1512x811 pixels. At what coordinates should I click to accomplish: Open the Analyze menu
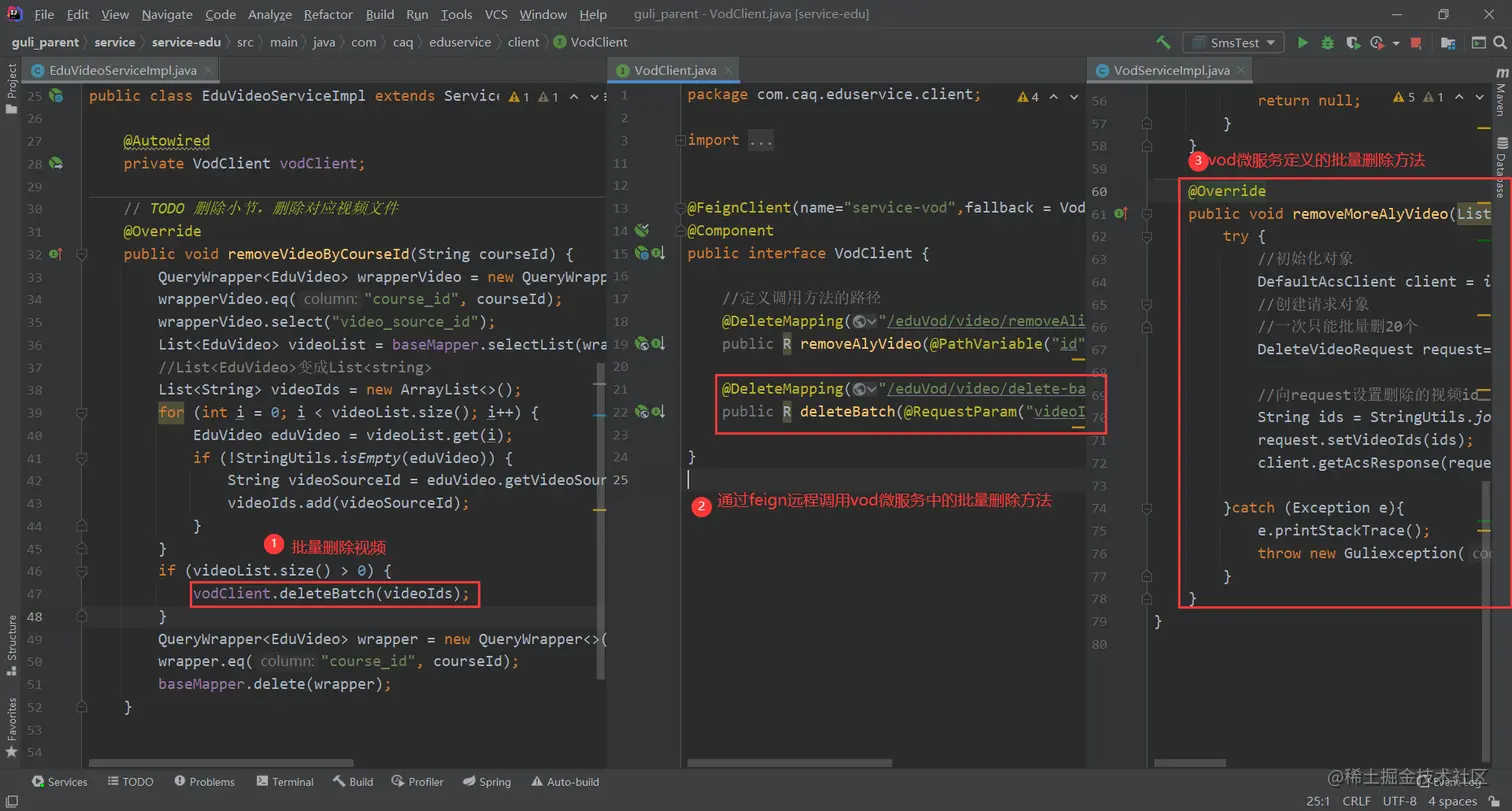[269, 15]
